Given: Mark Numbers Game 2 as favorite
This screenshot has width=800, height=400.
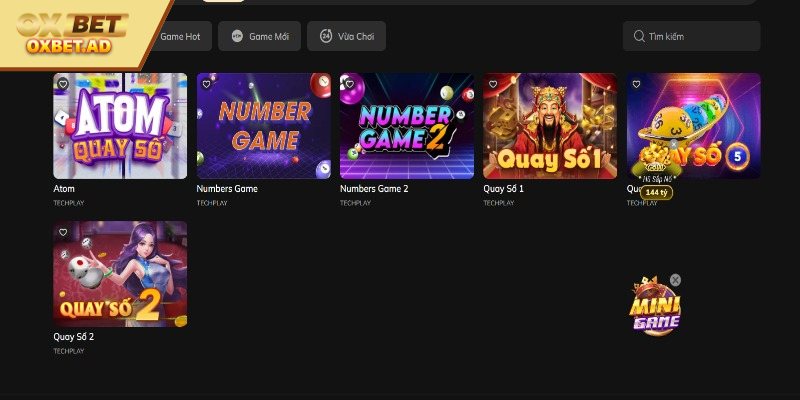Looking at the screenshot, I should click(349, 84).
